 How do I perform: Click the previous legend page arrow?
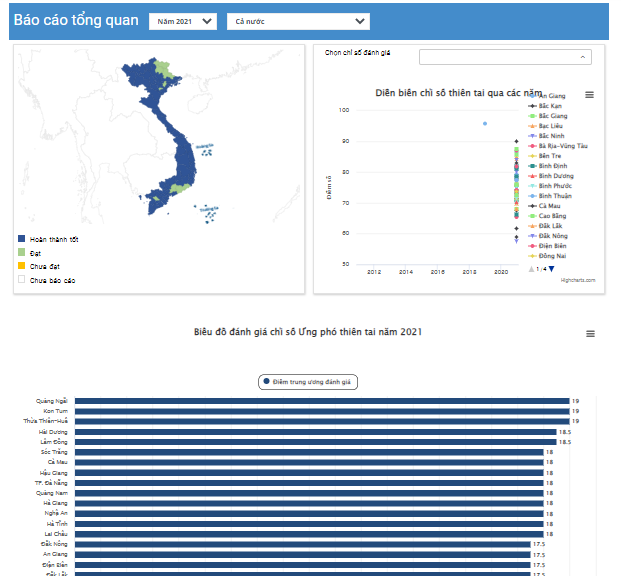point(531,268)
